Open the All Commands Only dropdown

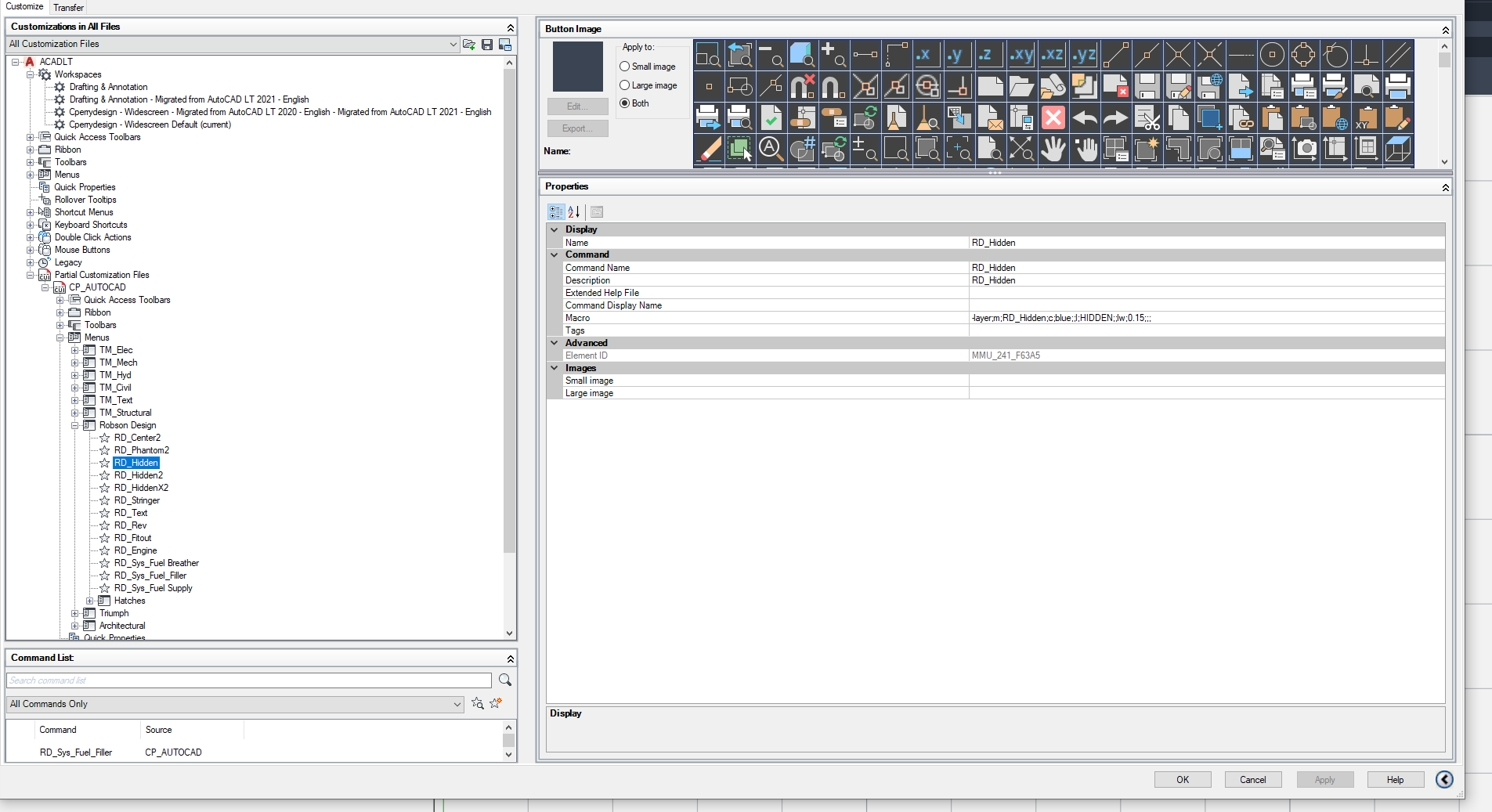457,704
